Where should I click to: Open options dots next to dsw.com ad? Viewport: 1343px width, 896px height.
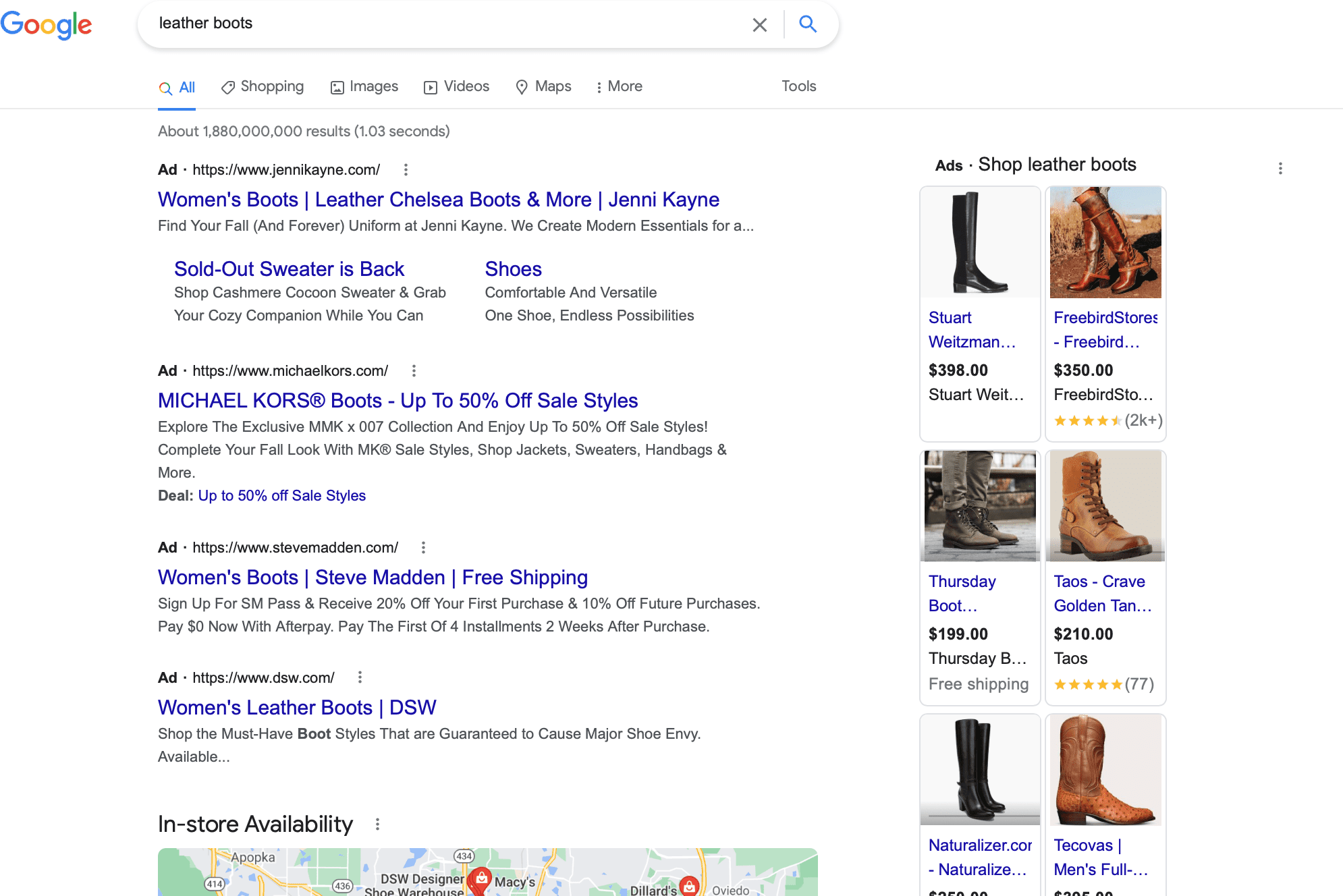click(360, 677)
